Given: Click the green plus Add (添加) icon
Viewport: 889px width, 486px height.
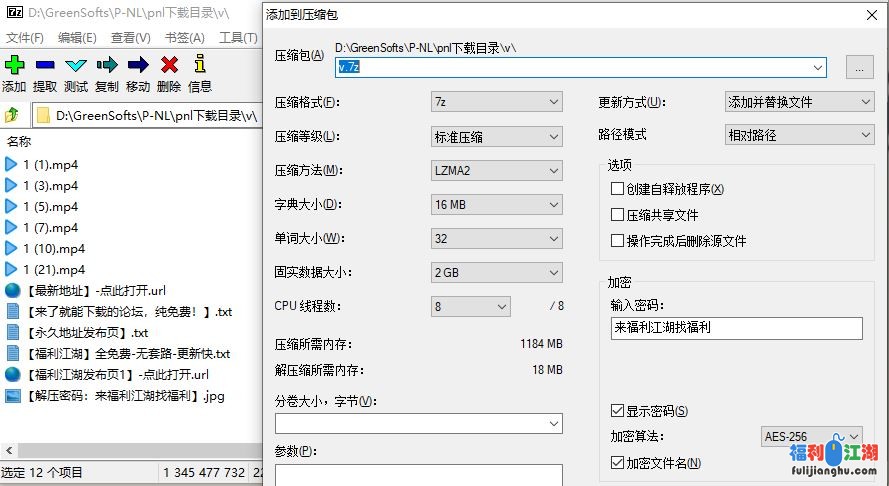Looking at the screenshot, I should (x=14, y=65).
